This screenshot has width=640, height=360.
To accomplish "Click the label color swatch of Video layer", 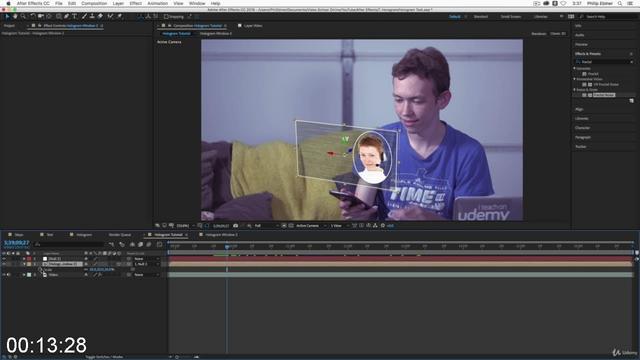I will click(x=29, y=275).
